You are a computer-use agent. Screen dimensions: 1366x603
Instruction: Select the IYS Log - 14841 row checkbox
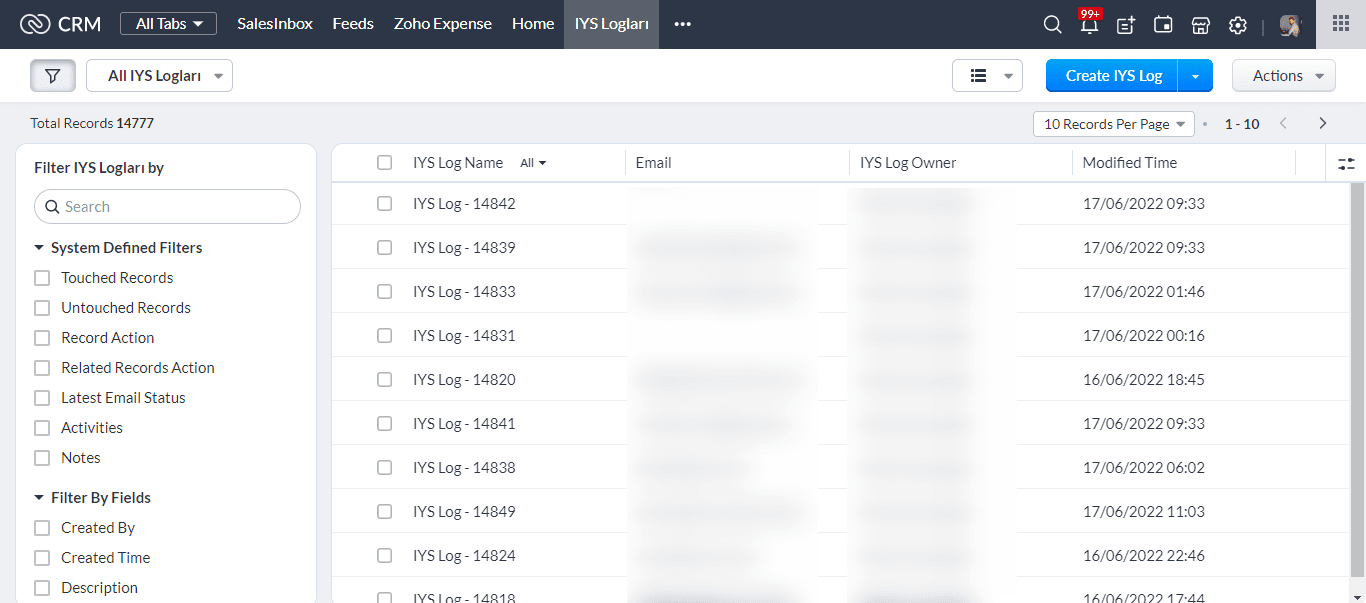pos(384,424)
